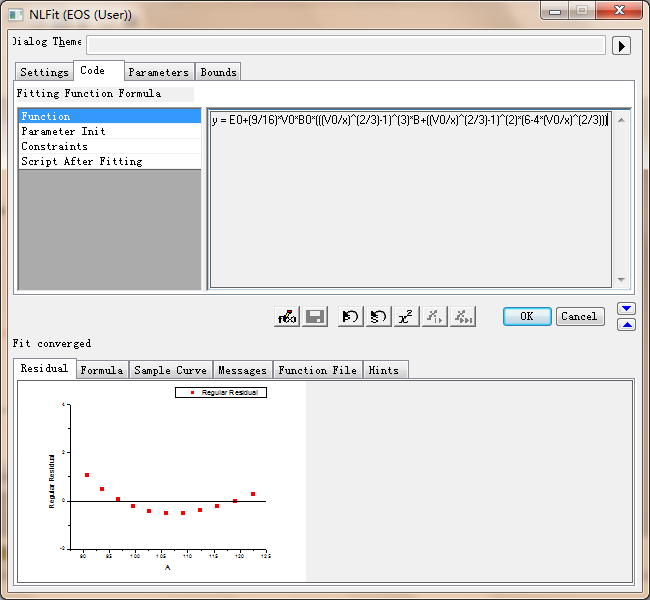Click the calculate chi-square icon

click(406, 317)
